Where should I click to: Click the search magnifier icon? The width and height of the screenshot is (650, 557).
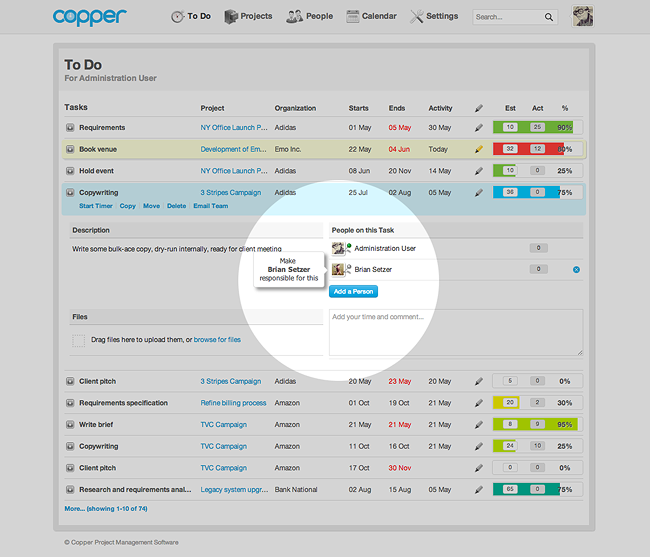tap(548, 17)
